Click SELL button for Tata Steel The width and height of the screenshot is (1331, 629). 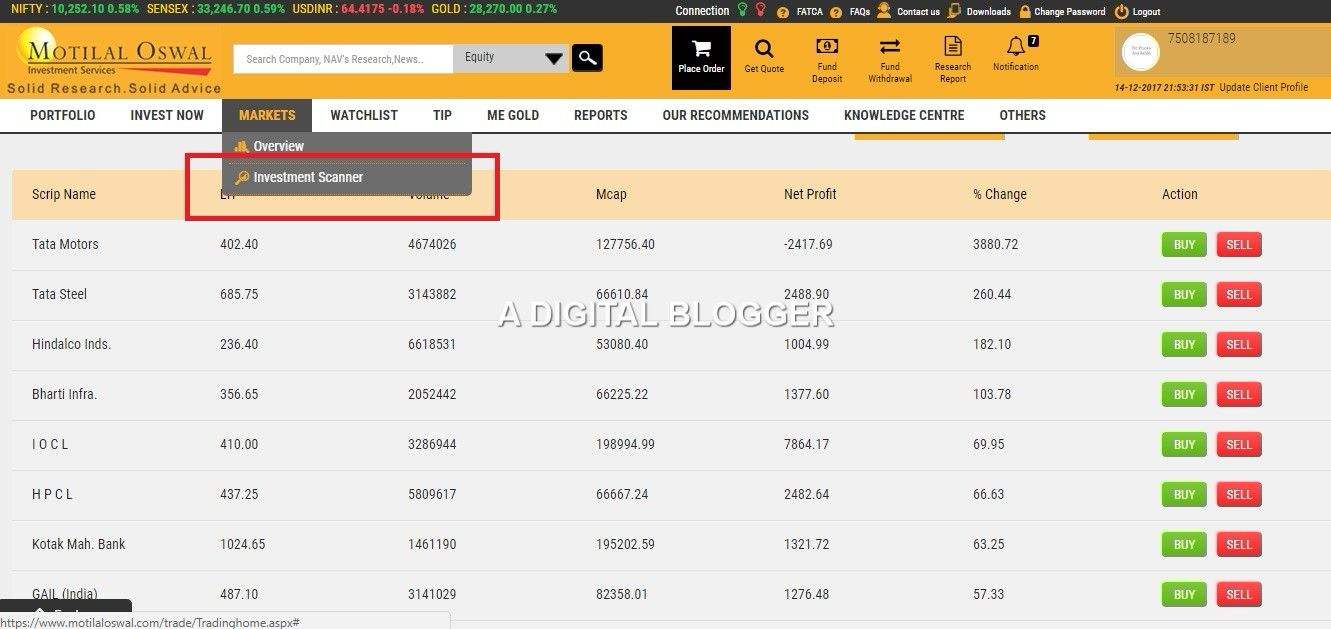(x=1239, y=295)
